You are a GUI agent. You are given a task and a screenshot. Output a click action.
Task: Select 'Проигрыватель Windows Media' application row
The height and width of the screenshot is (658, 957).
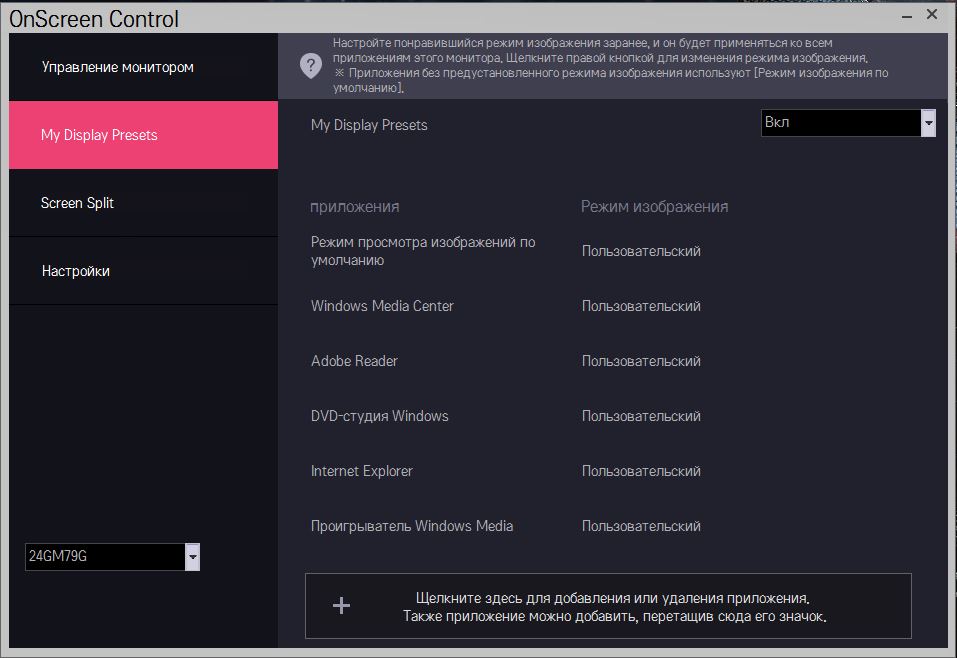click(412, 526)
